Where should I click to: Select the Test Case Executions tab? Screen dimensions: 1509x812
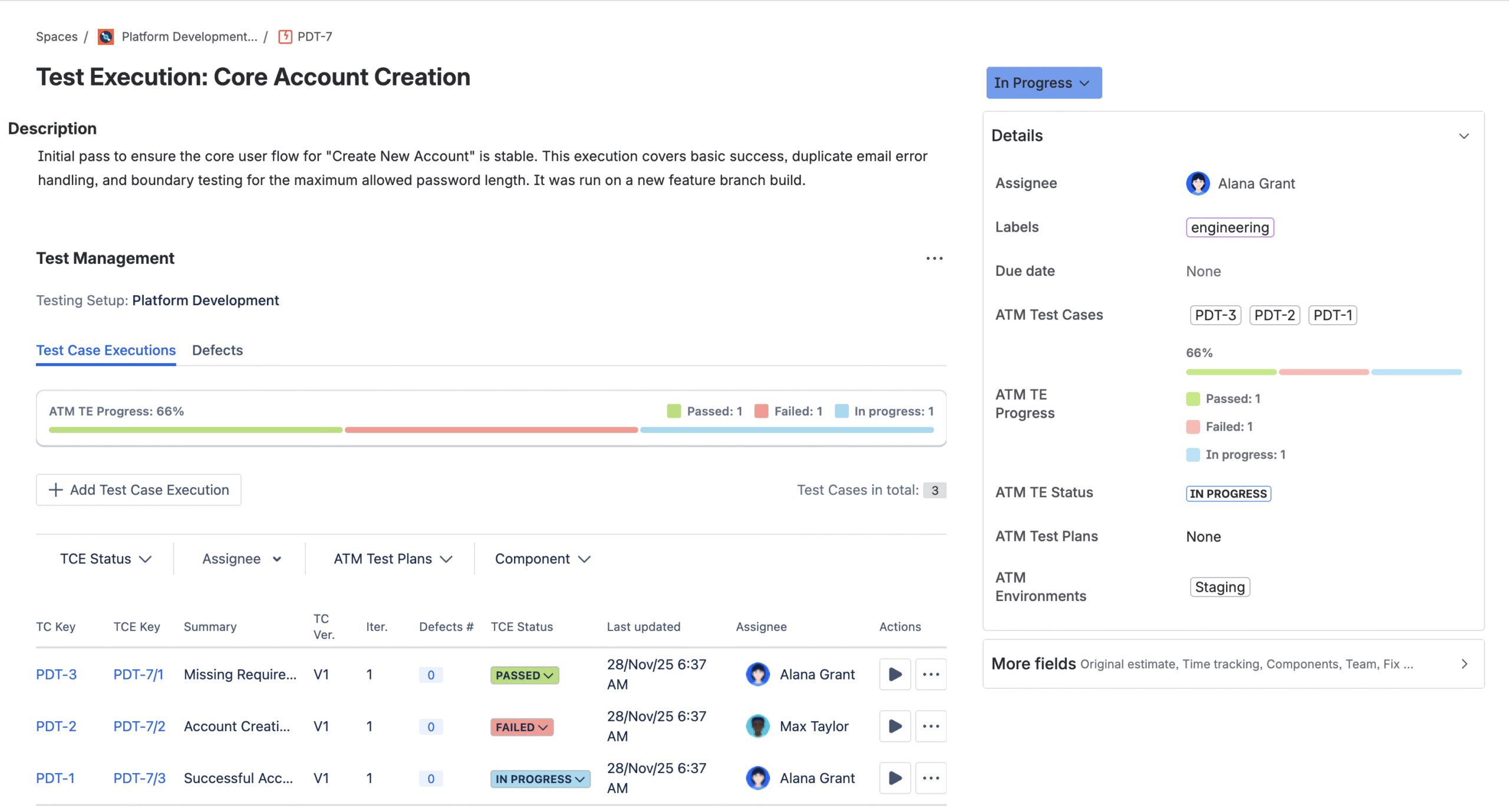106,350
